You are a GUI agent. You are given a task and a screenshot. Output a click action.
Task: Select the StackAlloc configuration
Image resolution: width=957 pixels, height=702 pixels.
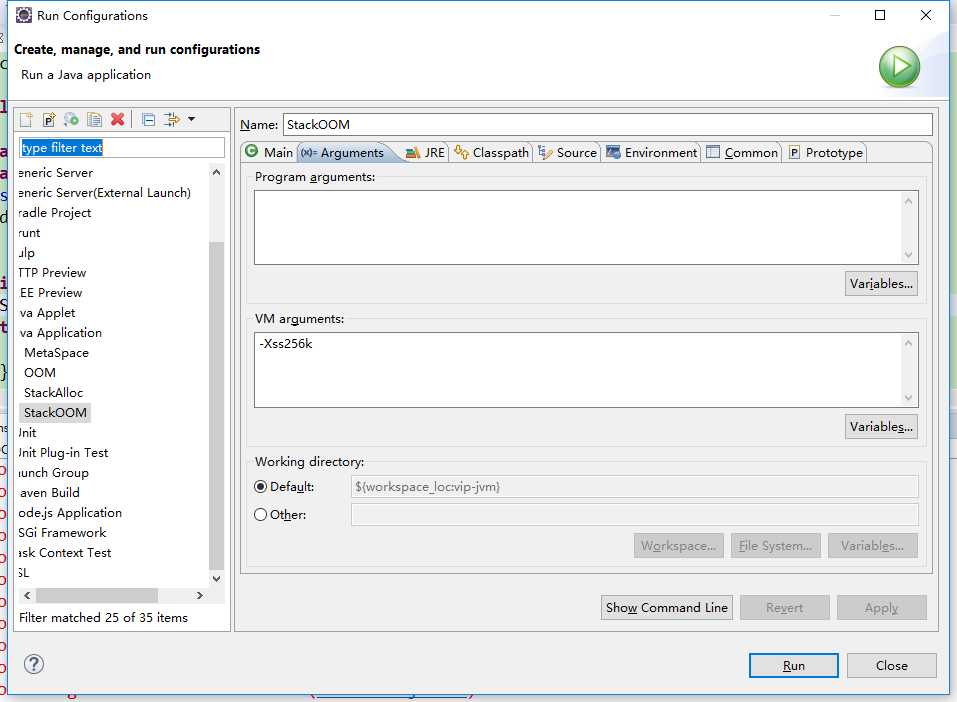pos(53,393)
